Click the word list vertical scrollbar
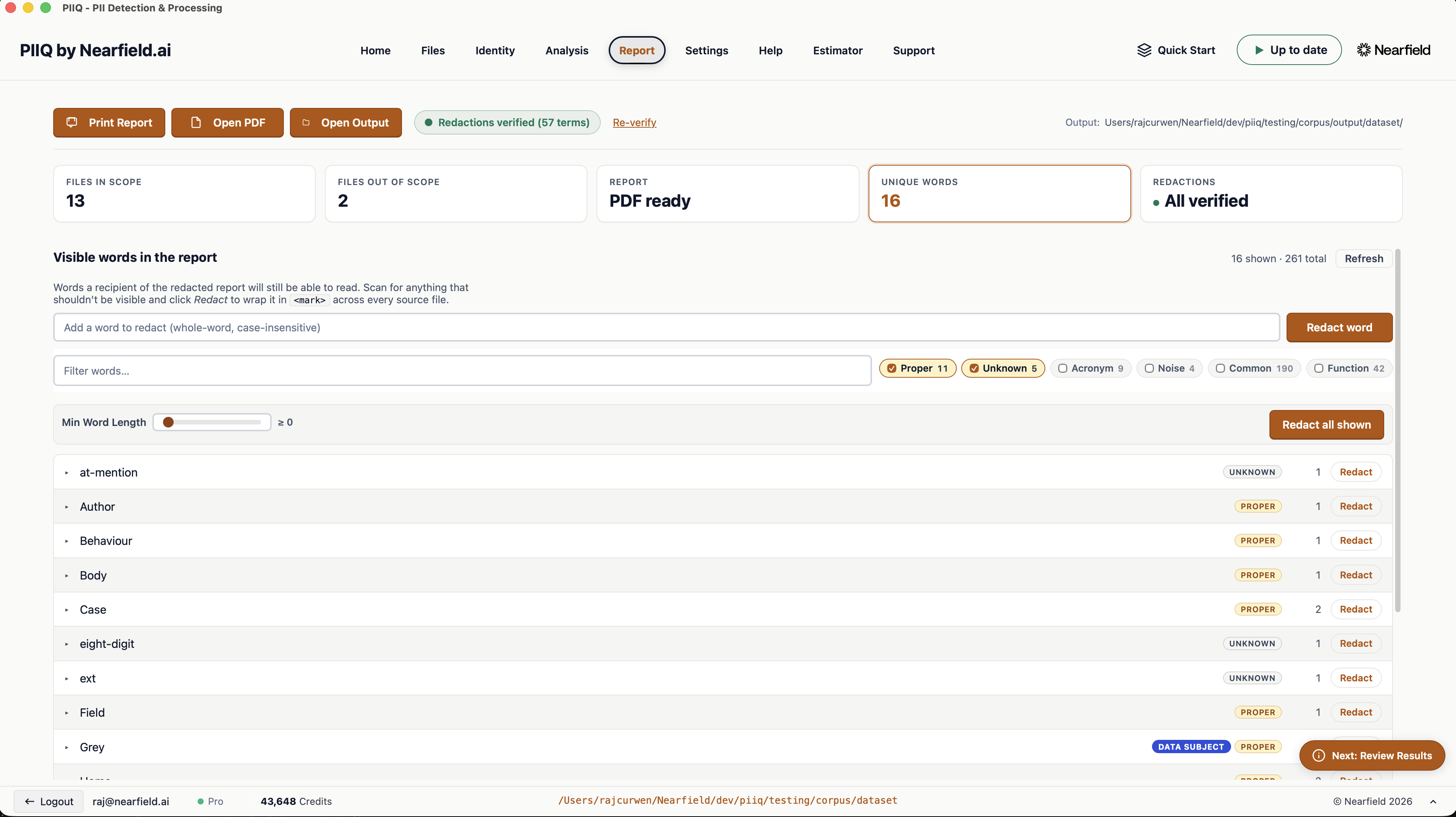This screenshot has height=817, width=1456. (x=1397, y=430)
